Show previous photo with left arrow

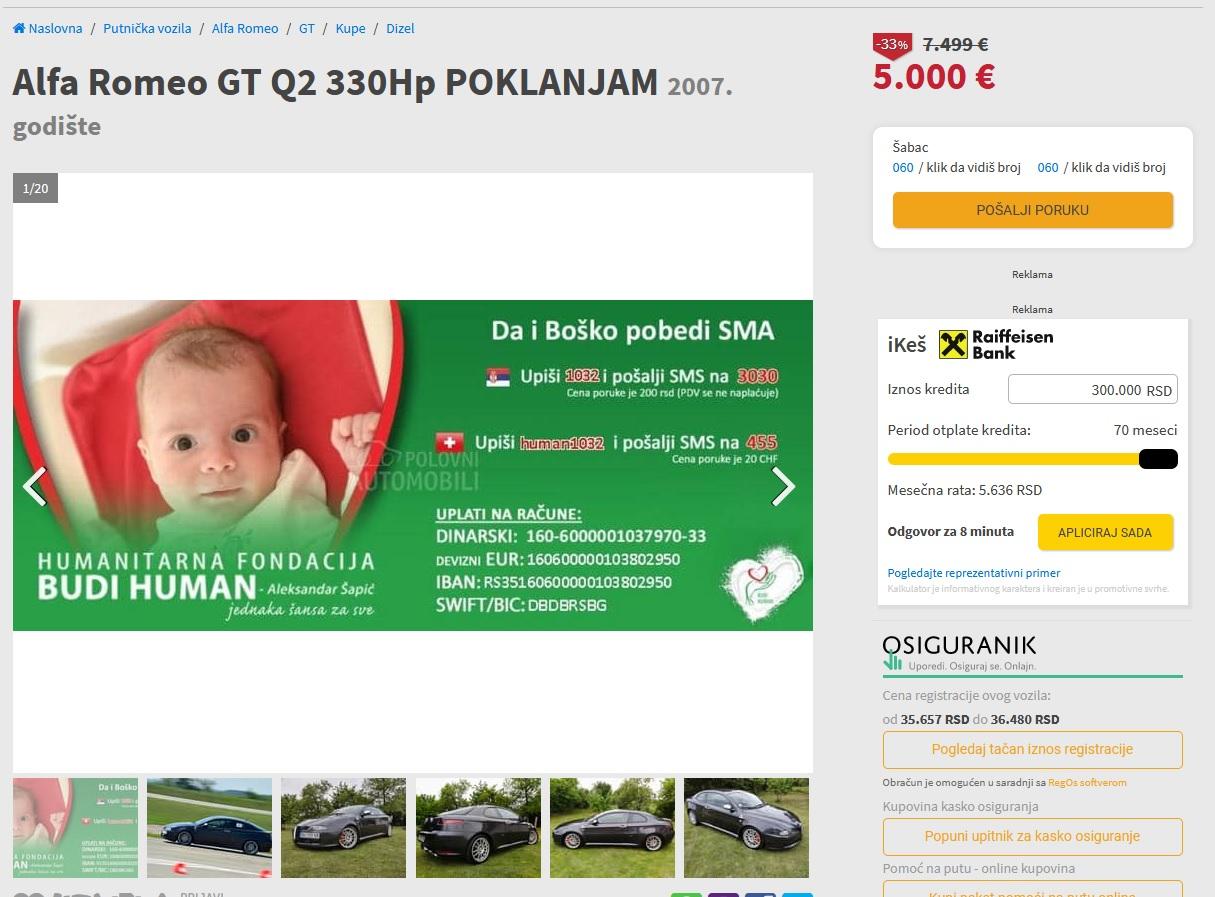point(35,487)
